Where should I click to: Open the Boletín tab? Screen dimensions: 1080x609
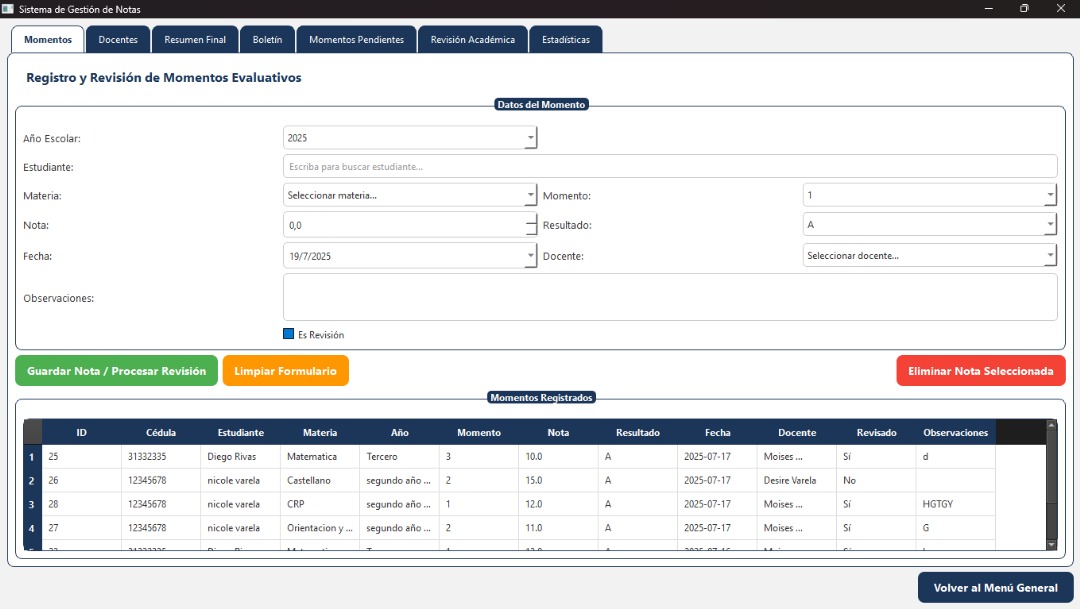coord(267,40)
